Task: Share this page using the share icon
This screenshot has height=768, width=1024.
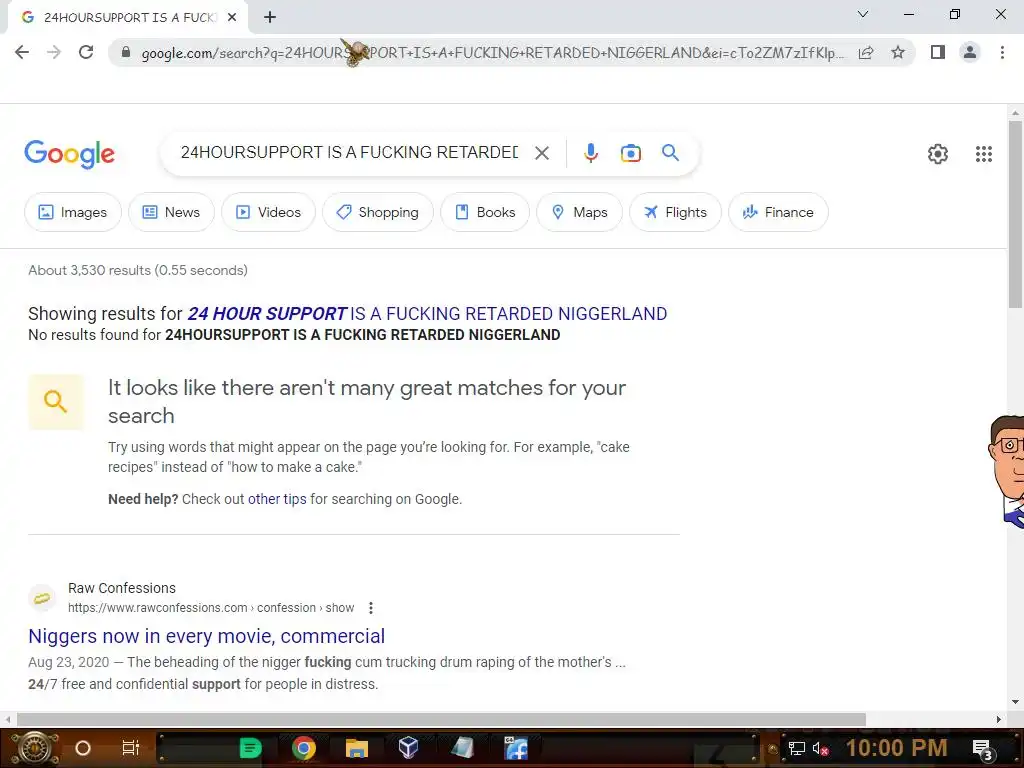Action: (866, 52)
